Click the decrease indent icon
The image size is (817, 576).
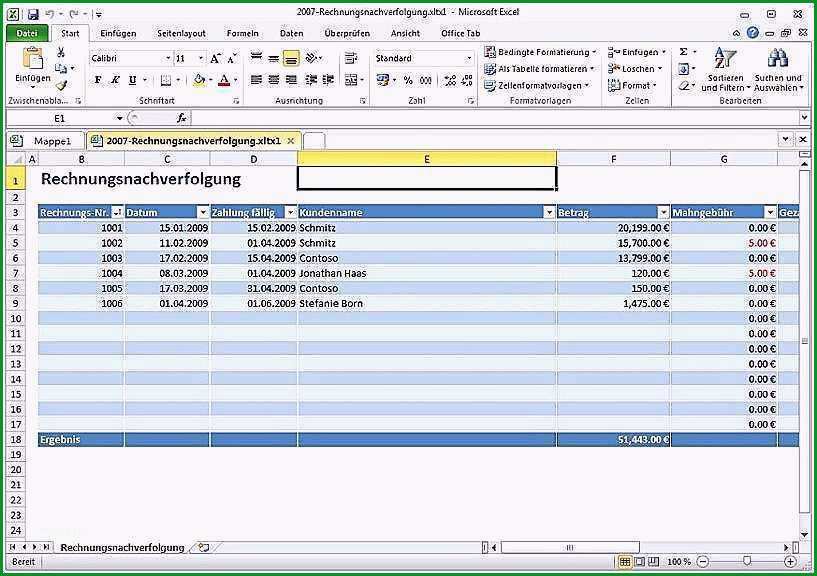click(x=311, y=80)
